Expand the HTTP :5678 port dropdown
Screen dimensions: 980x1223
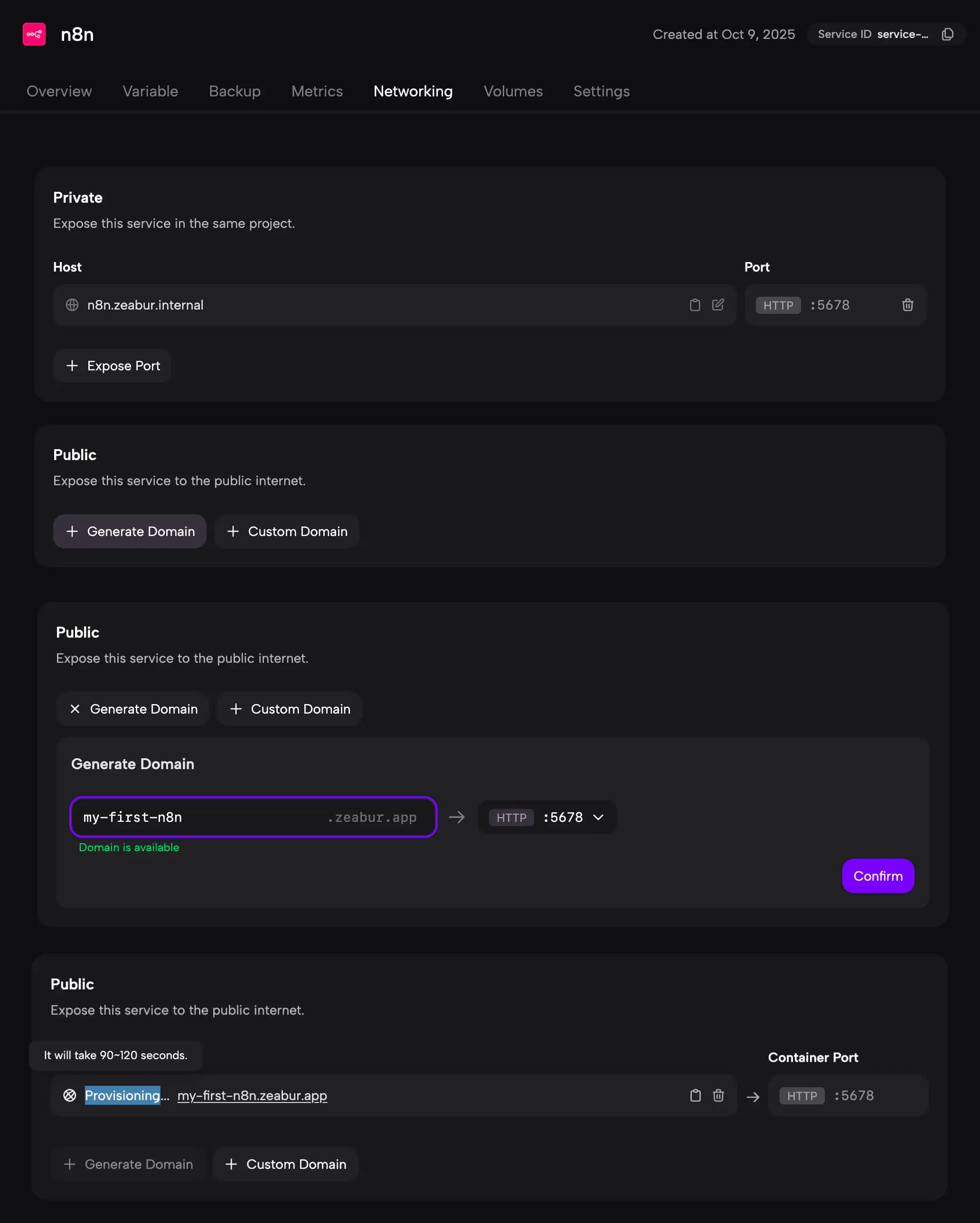(598, 818)
